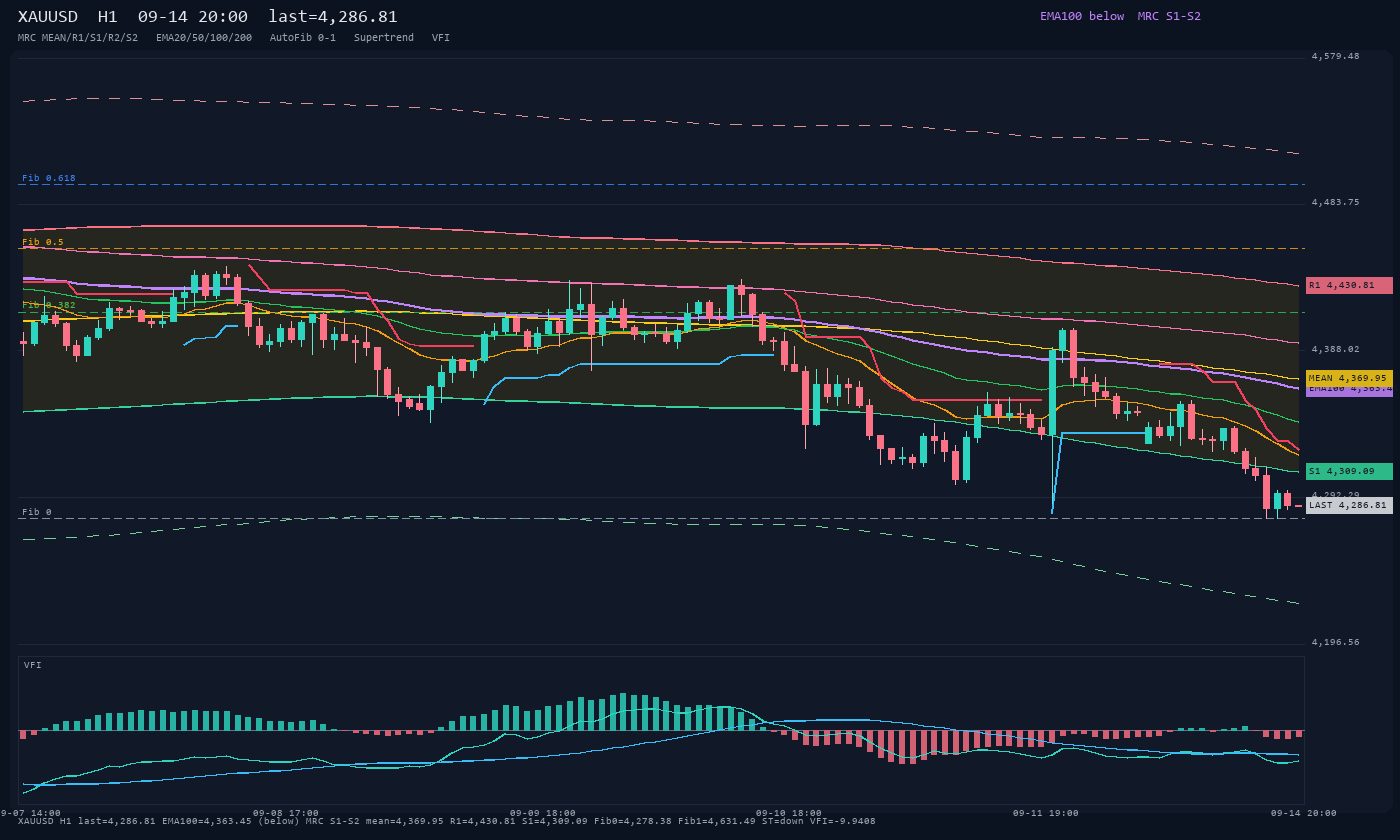
Task: Click the 'Fib 0.618' level label
Action: pyautogui.click(x=49, y=178)
